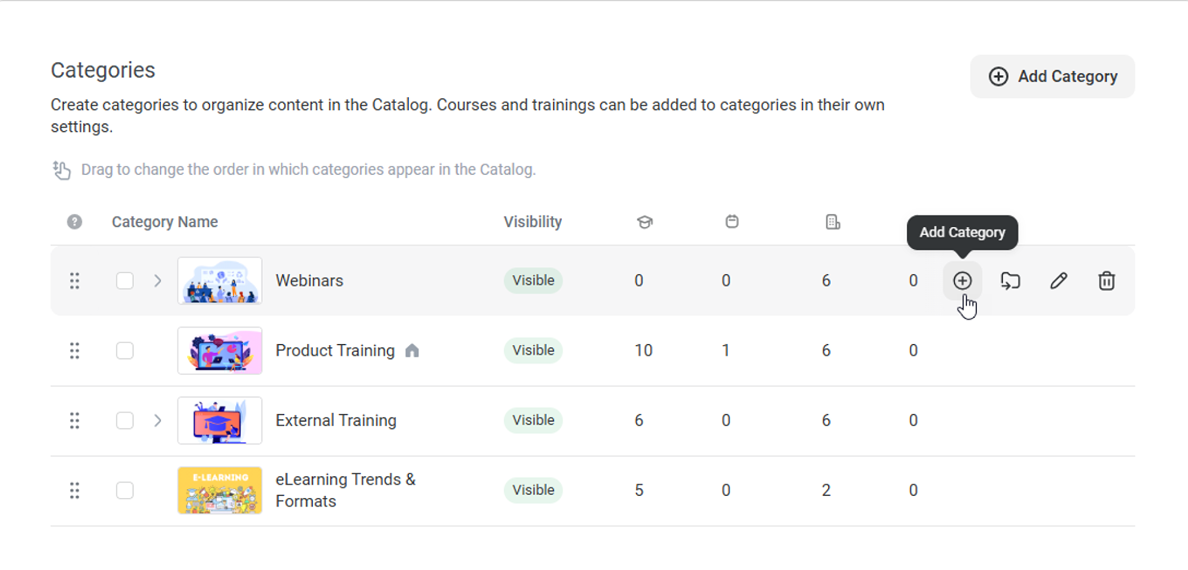Click the drag handle for eLearning Trends row
The image size is (1188, 570).
pos(74,491)
